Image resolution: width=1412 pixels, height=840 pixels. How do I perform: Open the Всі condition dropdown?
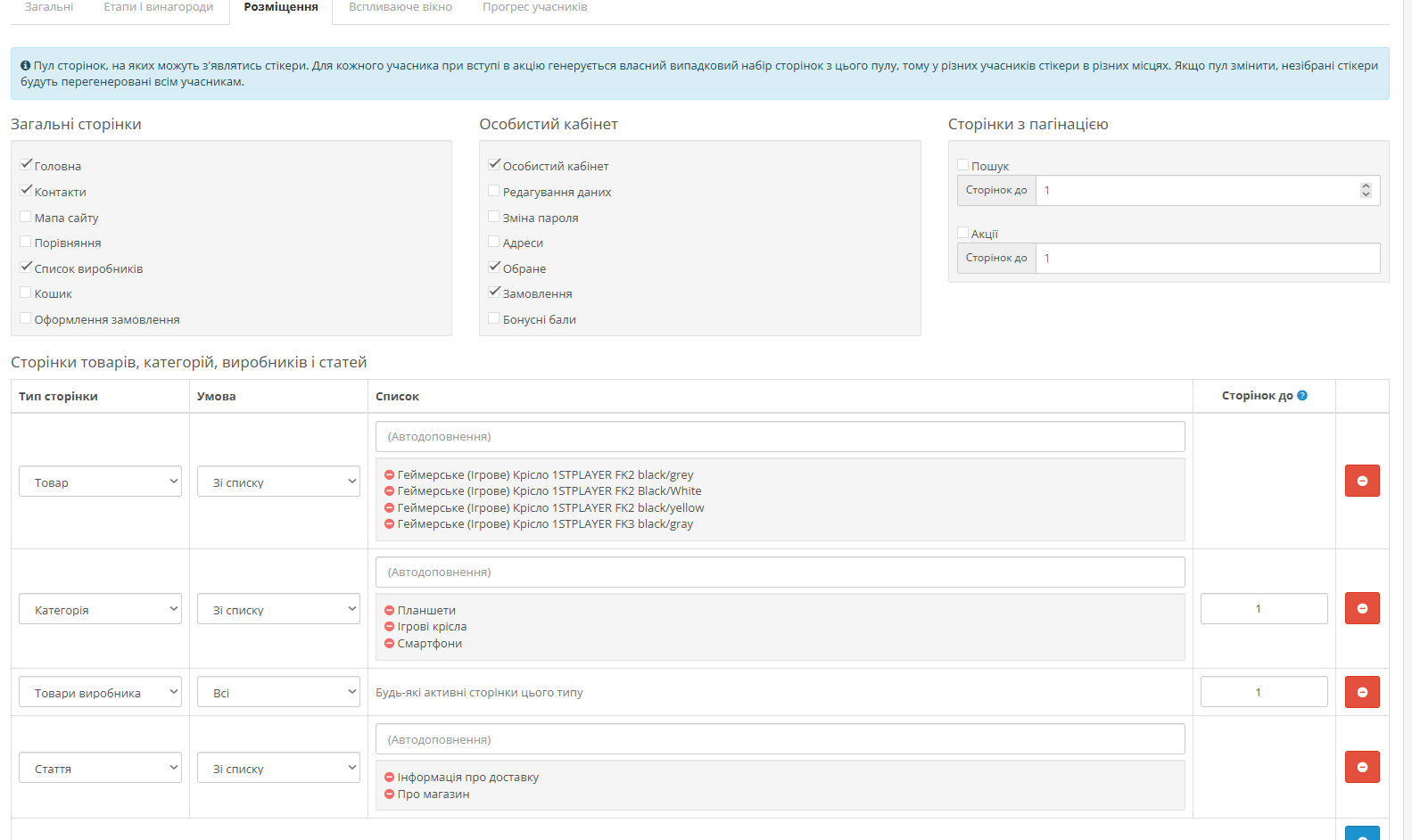click(x=278, y=692)
